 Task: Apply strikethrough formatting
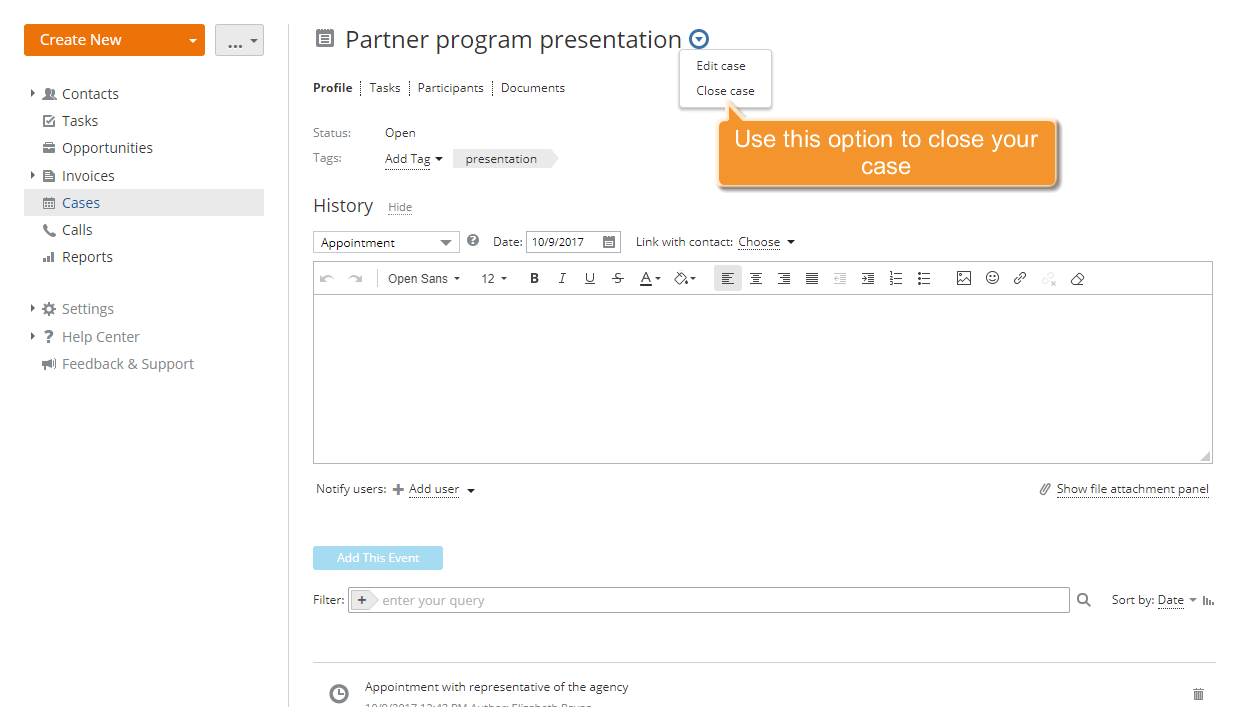click(618, 278)
